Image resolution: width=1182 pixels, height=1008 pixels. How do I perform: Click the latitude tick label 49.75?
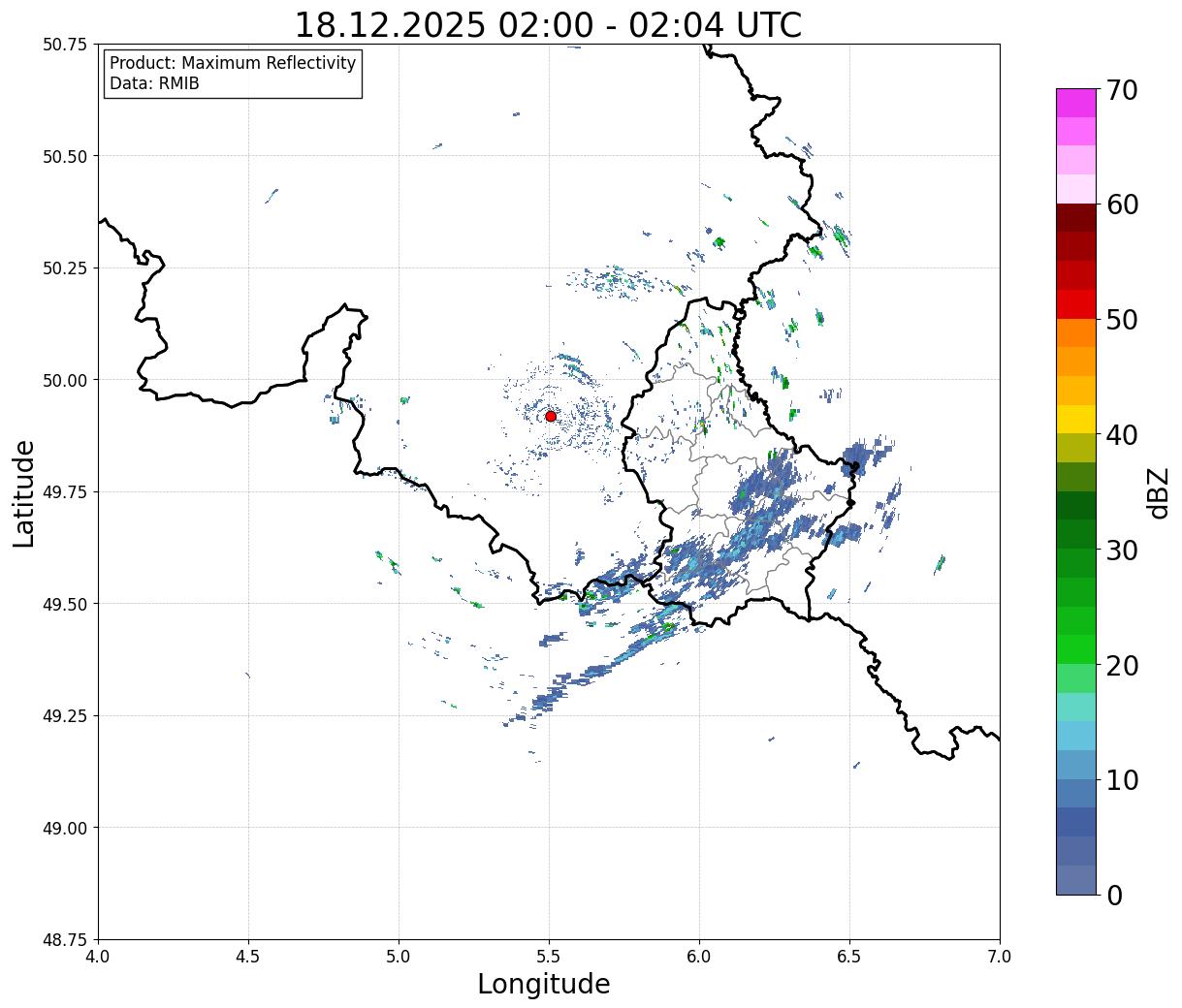(x=64, y=492)
